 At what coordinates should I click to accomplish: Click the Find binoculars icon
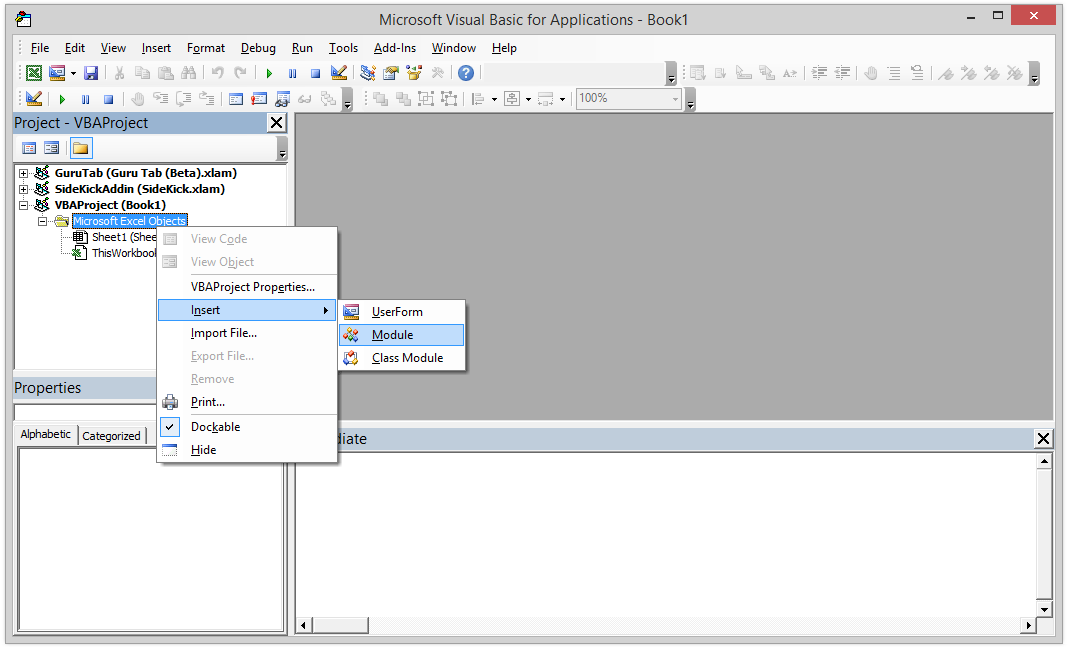coord(189,73)
